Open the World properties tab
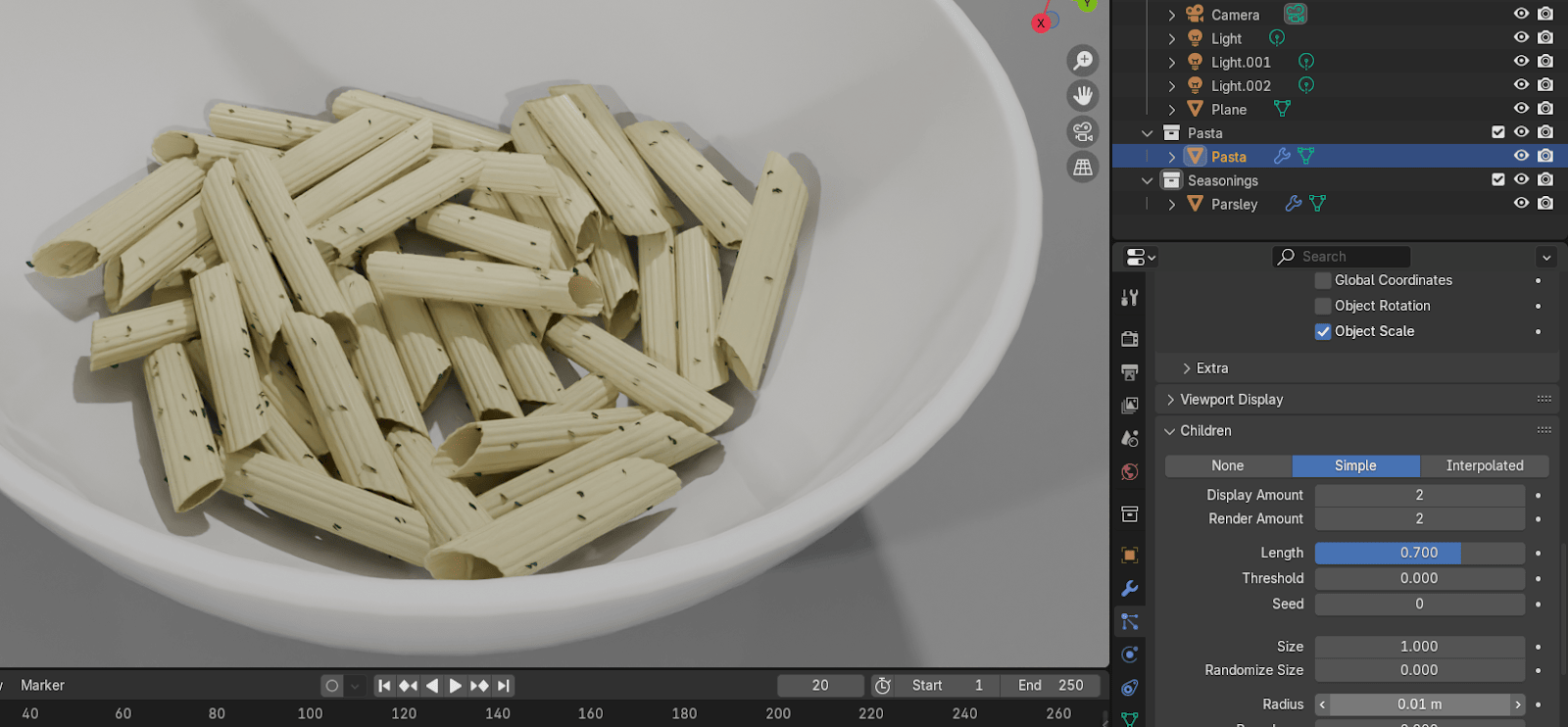The width and height of the screenshot is (1568, 727). click(1130, 472)
